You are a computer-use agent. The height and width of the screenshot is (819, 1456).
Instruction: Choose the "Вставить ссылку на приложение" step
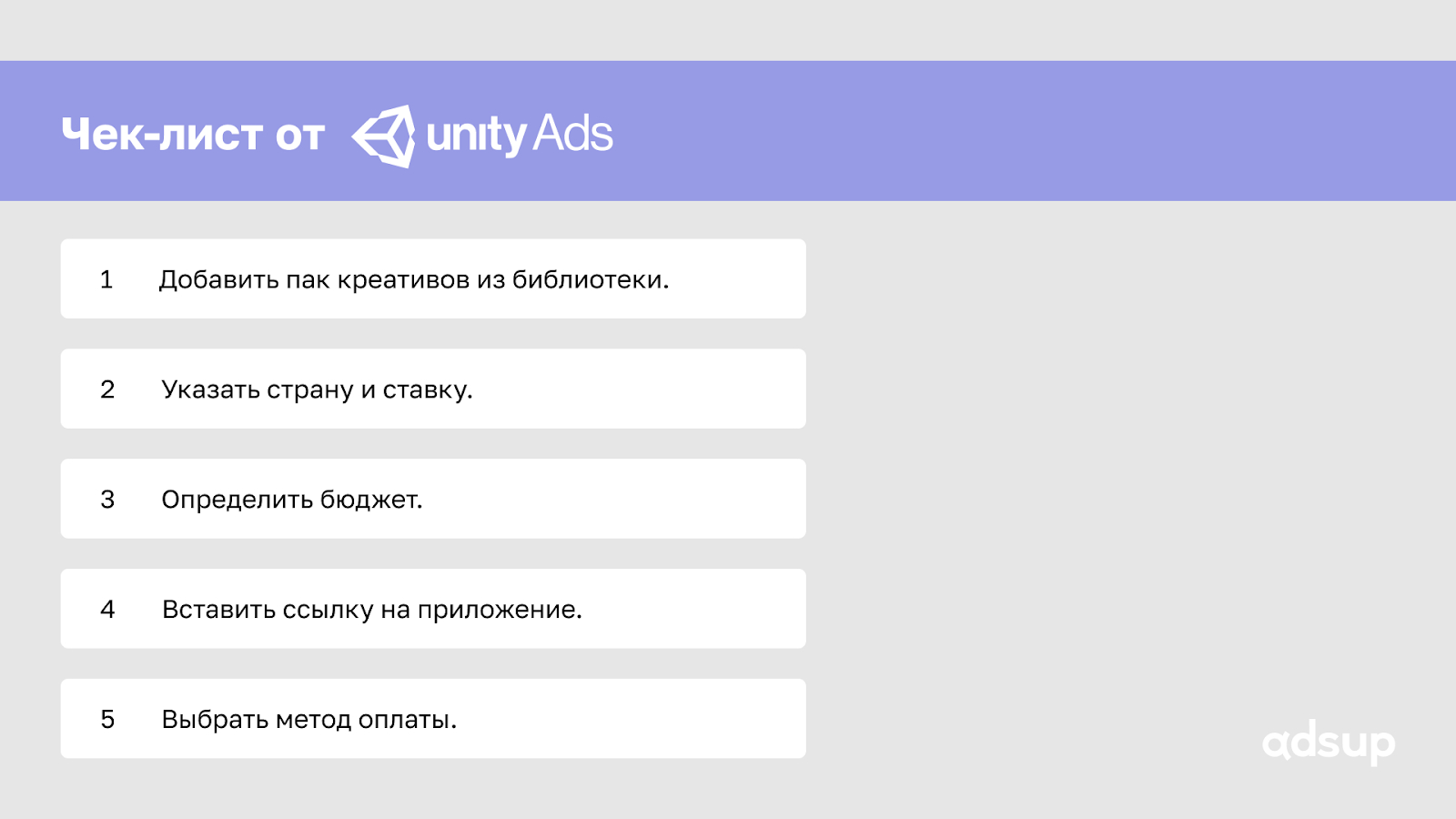[371, 610]
